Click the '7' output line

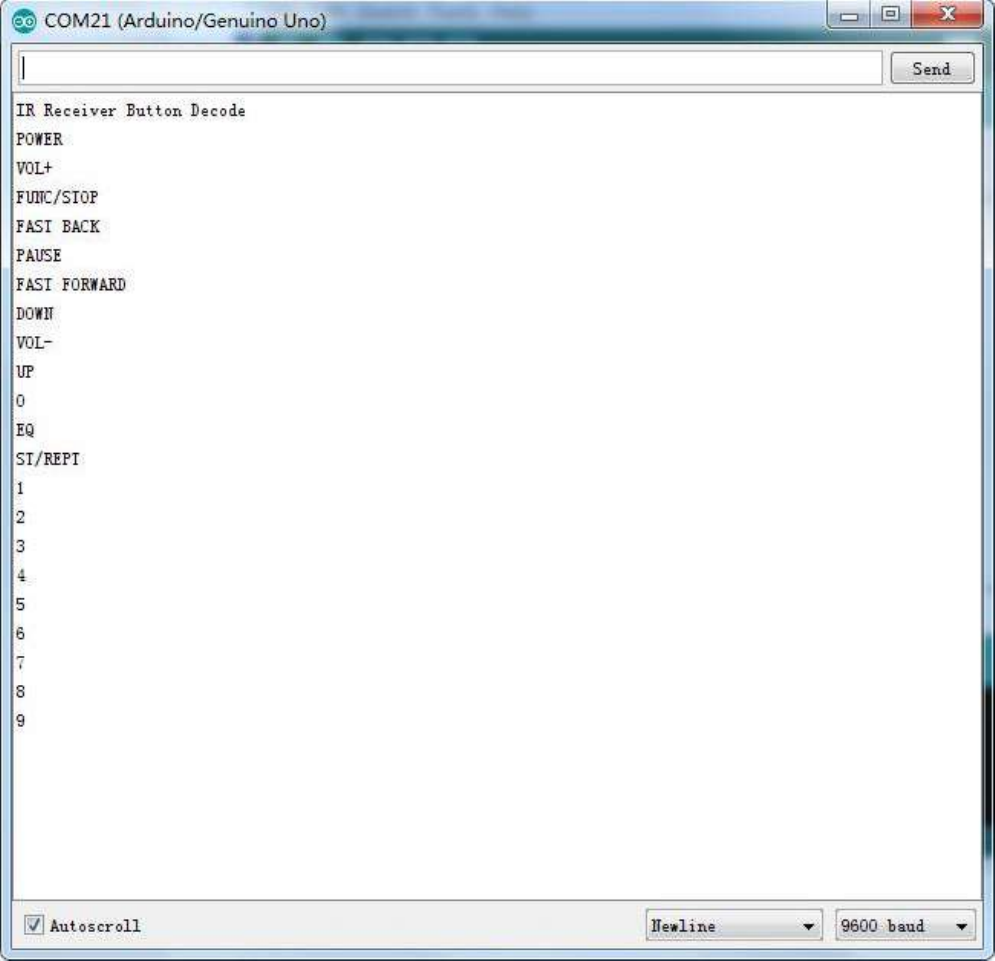point(20,663)
